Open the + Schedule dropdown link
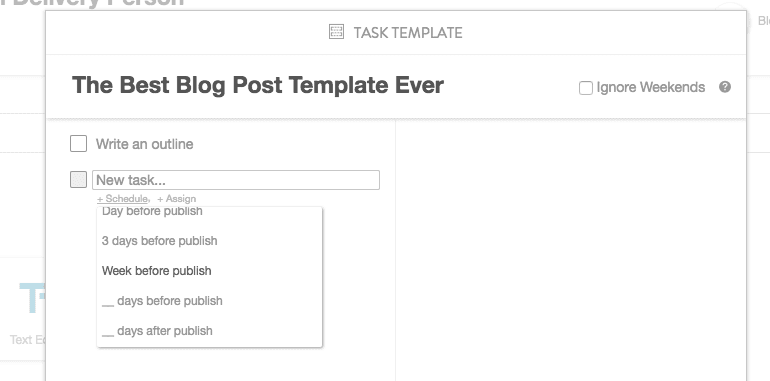Viewport: 770px width, 381px height. point(123,198)
